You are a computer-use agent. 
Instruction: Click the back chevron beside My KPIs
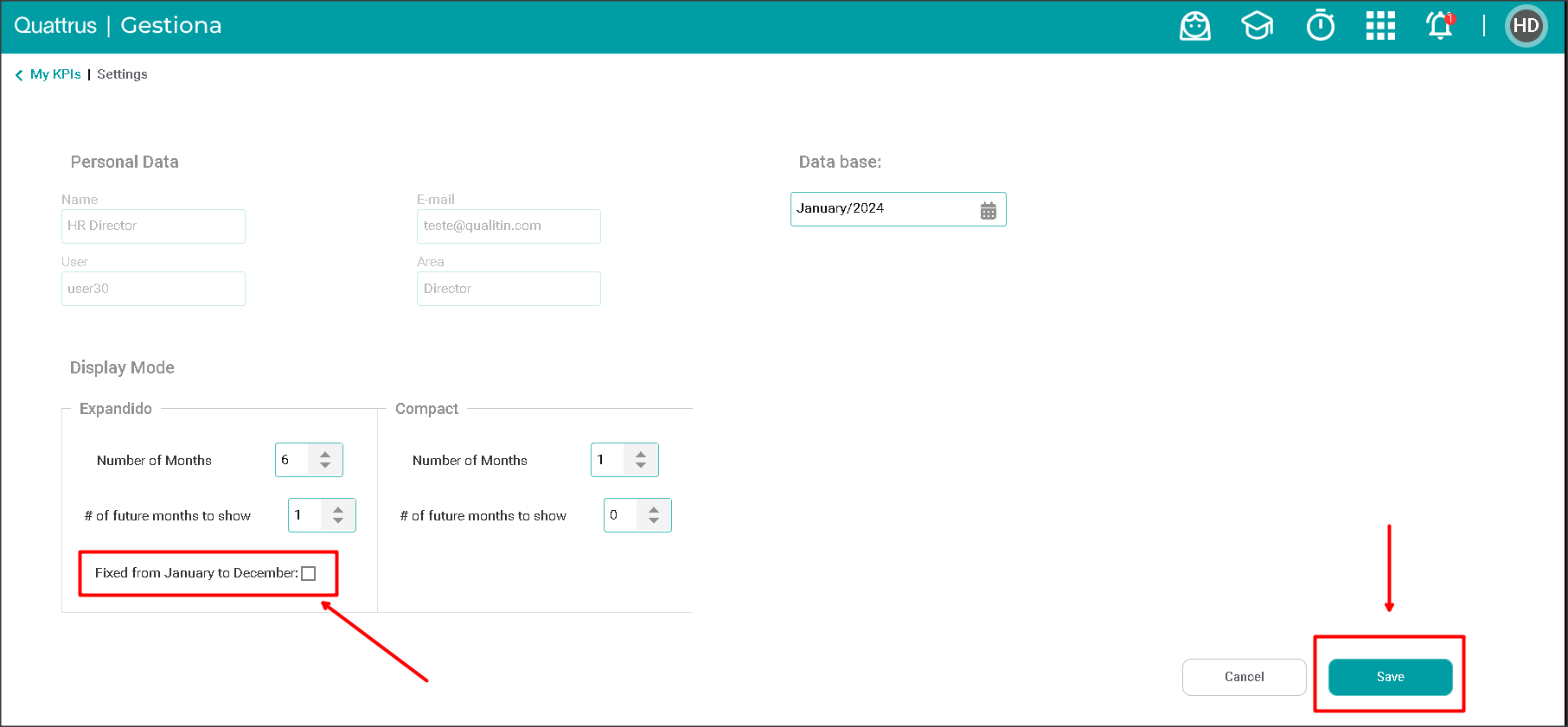point(19,75)
